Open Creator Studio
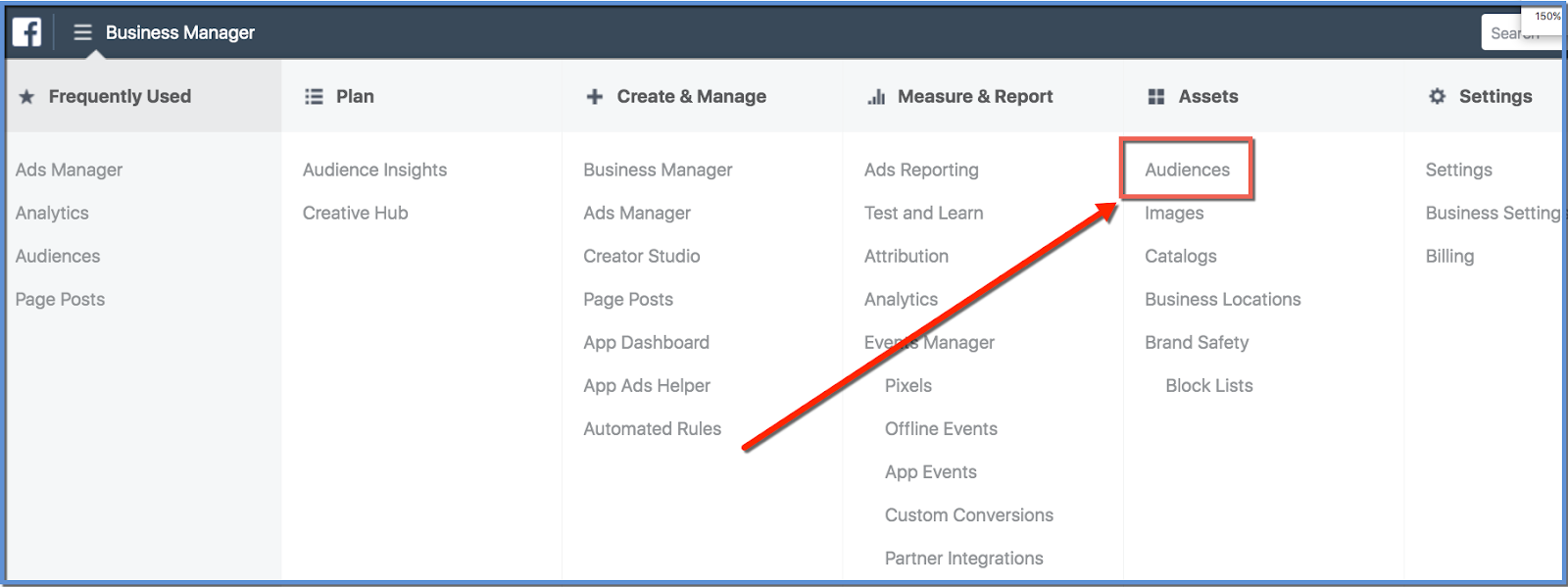The height and width of the screenshot is (587, 1568). point(642,256)
